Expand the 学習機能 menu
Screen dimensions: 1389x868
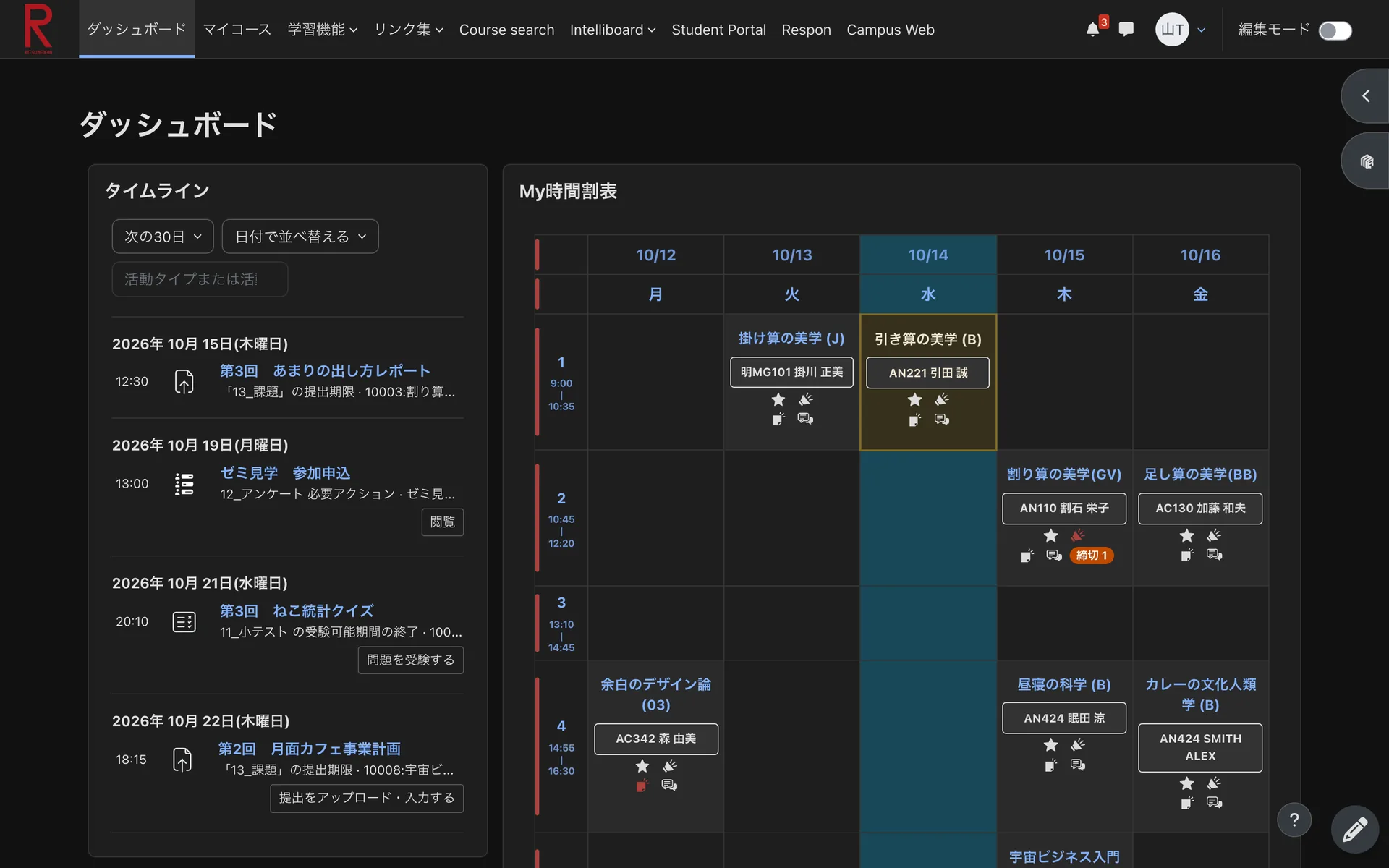click(323, 30)
